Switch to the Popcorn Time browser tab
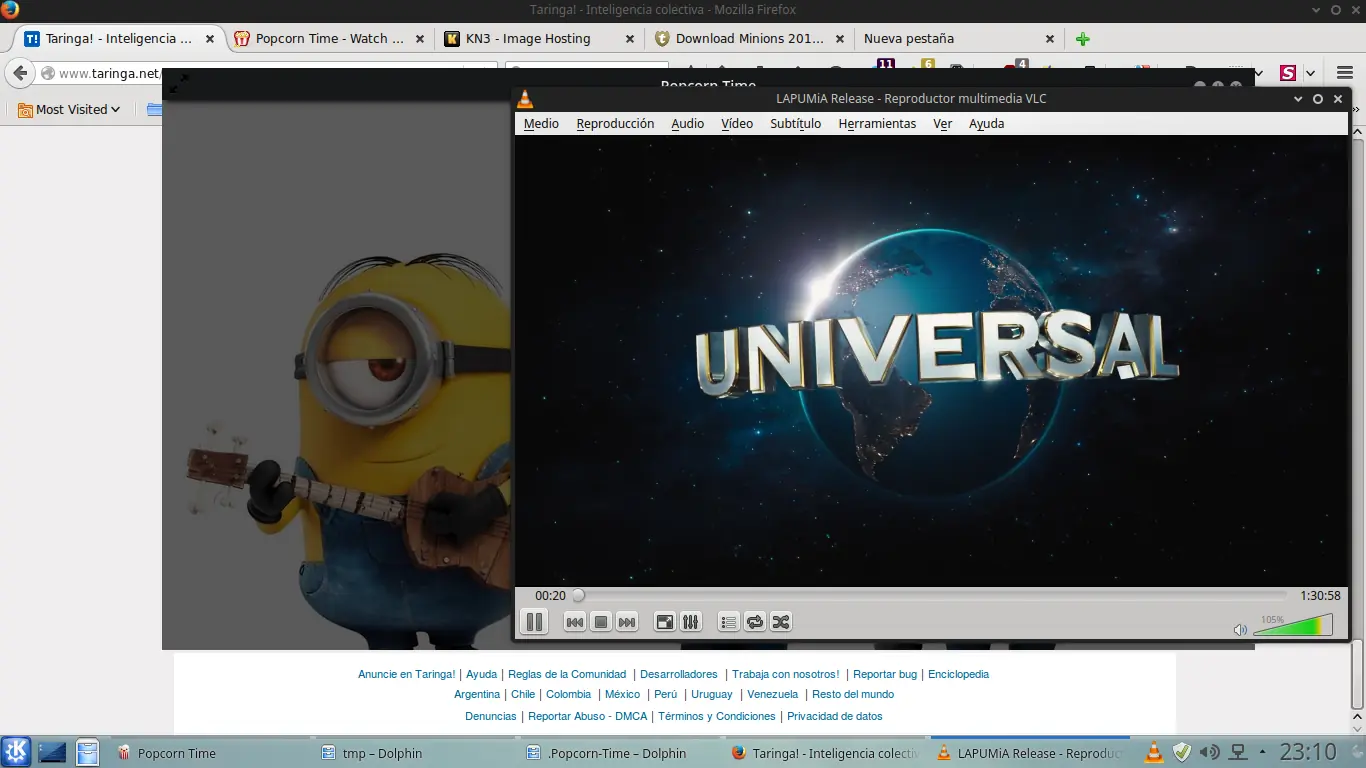 click(328, 39)
